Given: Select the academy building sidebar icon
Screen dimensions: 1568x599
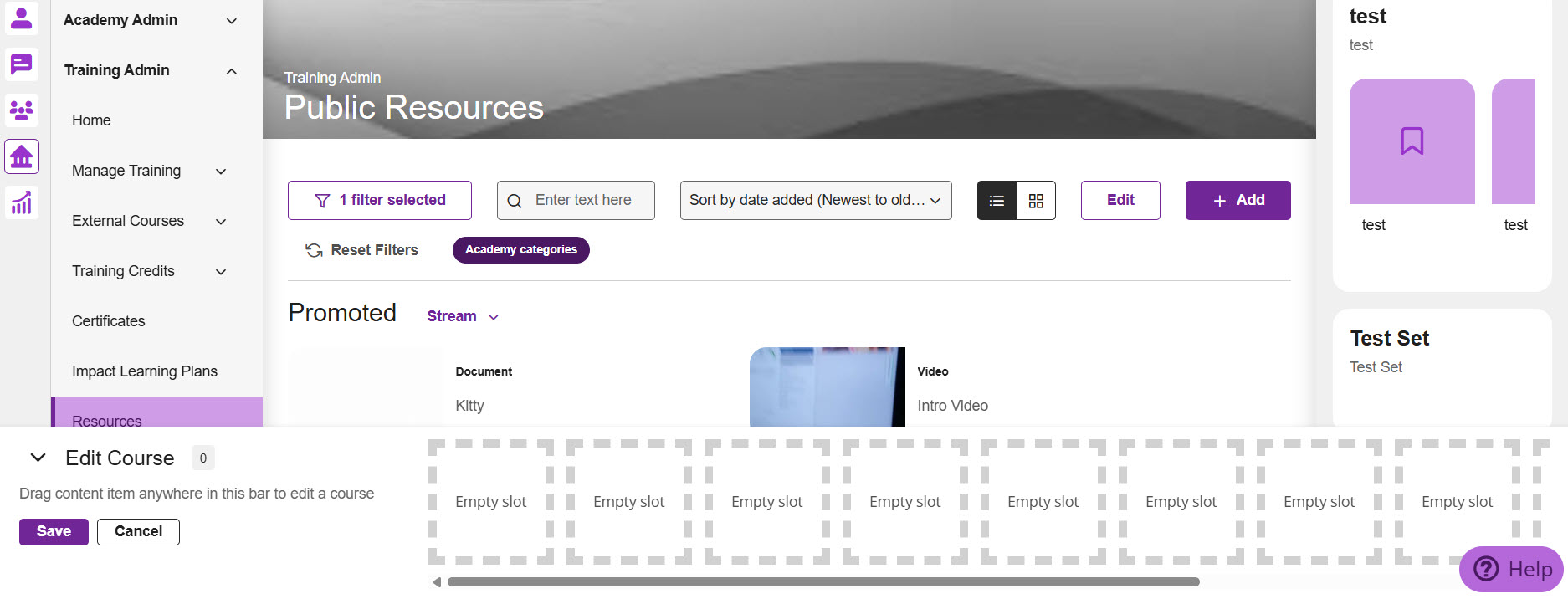Looking at the screenshot, I should tap(21, 156).
